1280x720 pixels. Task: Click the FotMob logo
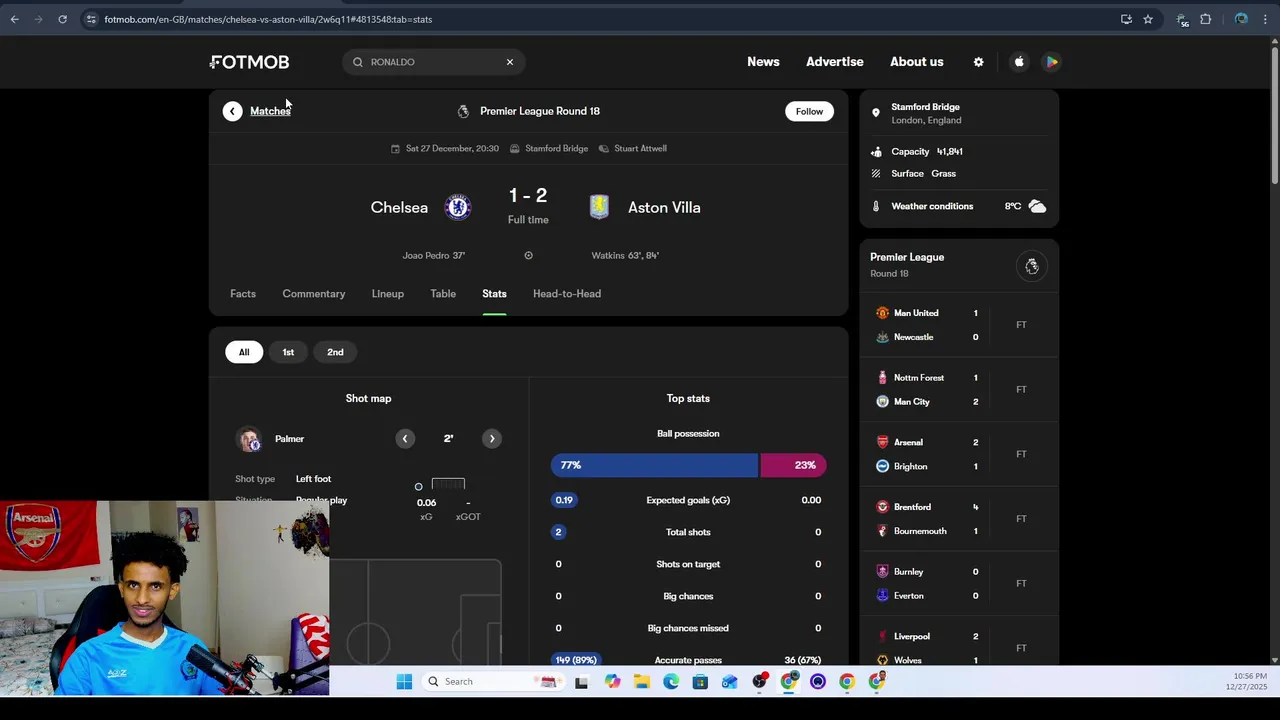[x=250, y=62]
